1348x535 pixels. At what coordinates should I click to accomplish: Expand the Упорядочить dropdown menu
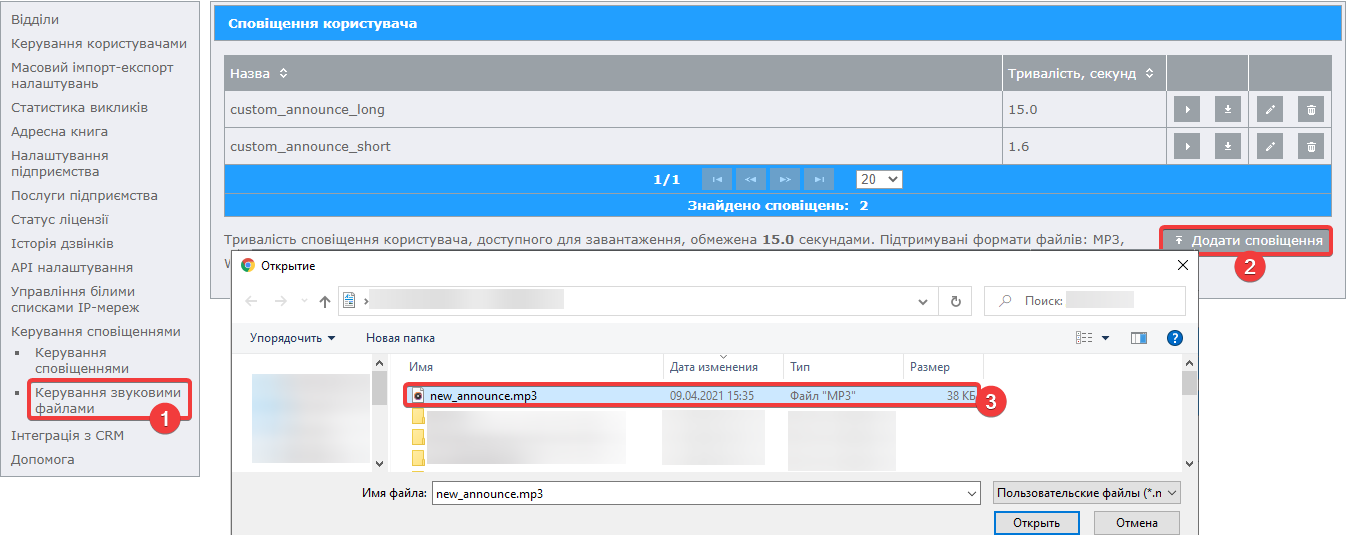pos(292,338)
